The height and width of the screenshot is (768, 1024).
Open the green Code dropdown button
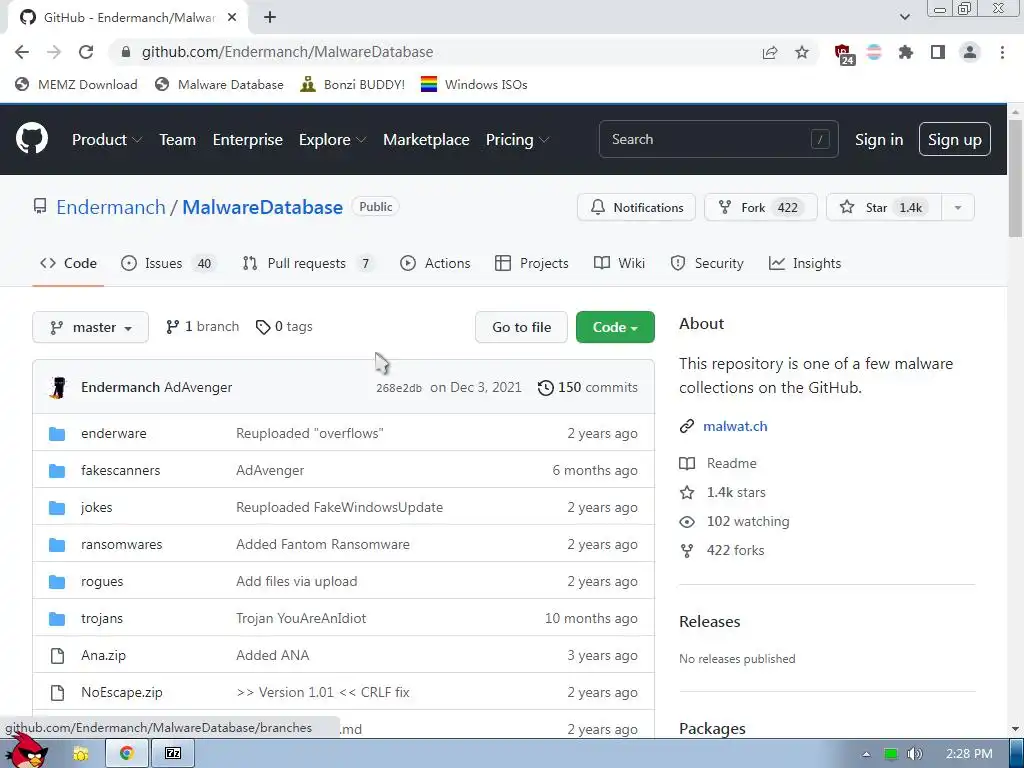pyautogui.click(x=615, y=327)
